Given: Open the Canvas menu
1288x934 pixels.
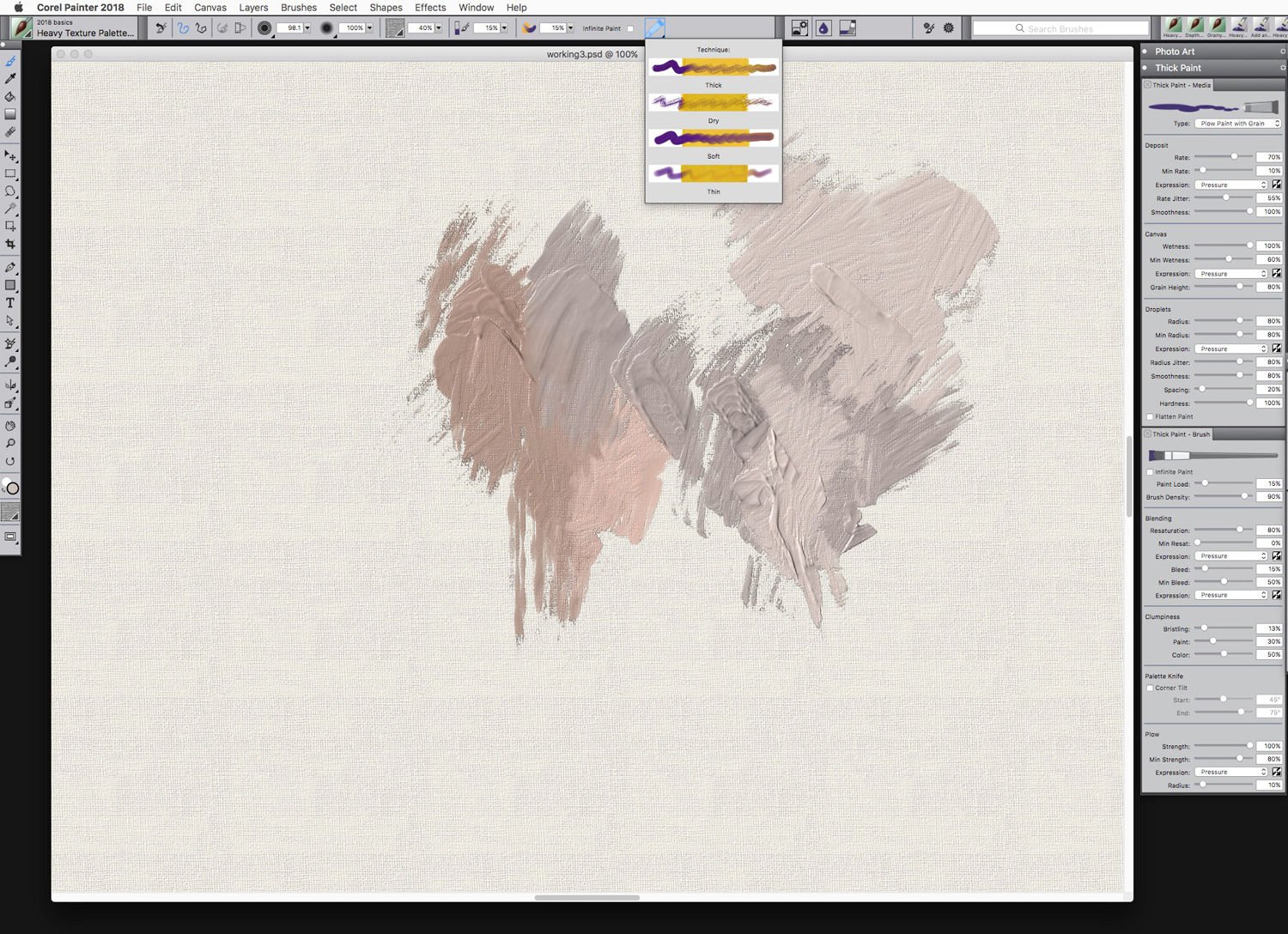Looking at the screenshot, I should tap(210, 8).
